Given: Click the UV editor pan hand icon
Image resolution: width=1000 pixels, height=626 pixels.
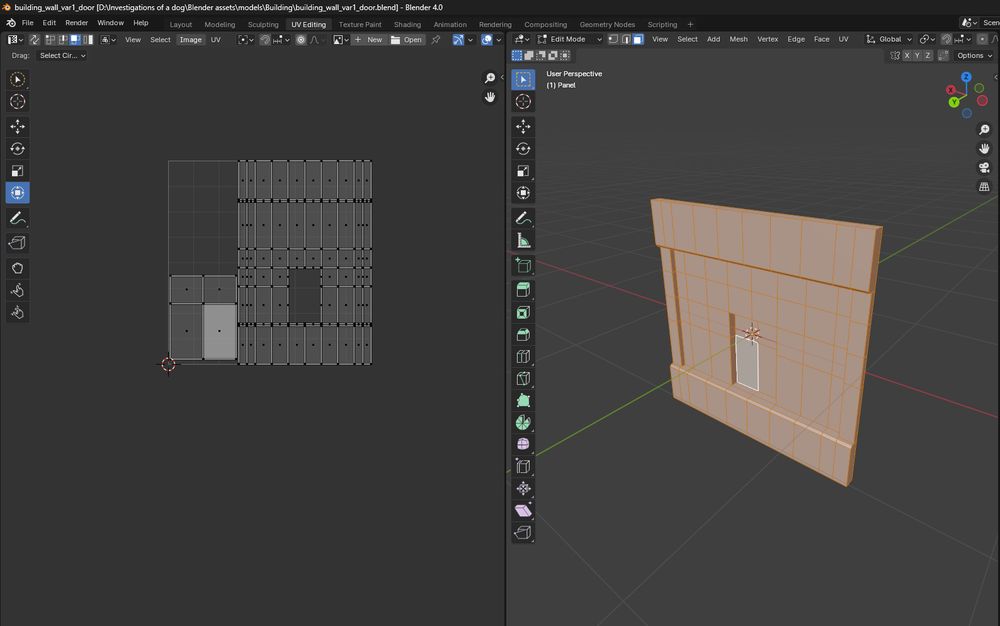Looking at the screenshot, I should click(x=490, y=97).
